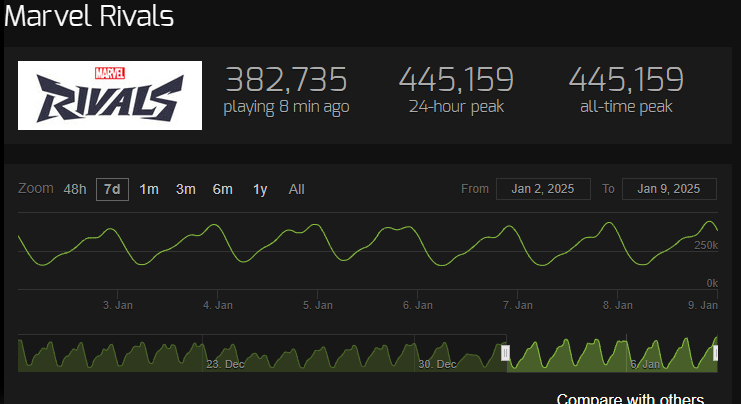
Task: Select the 7d zoom range
Action: coord(112,189)
